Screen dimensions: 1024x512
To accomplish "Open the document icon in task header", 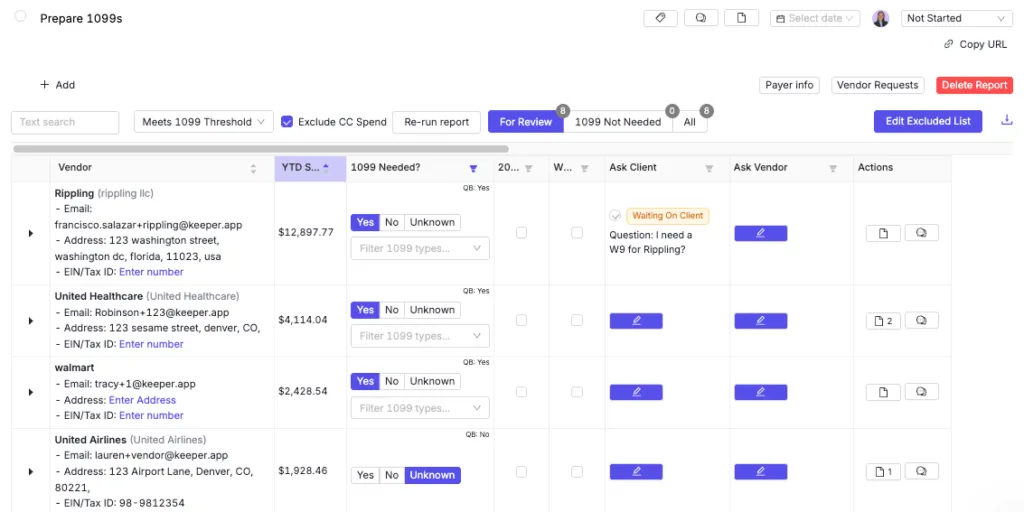I will coord(741,18).
